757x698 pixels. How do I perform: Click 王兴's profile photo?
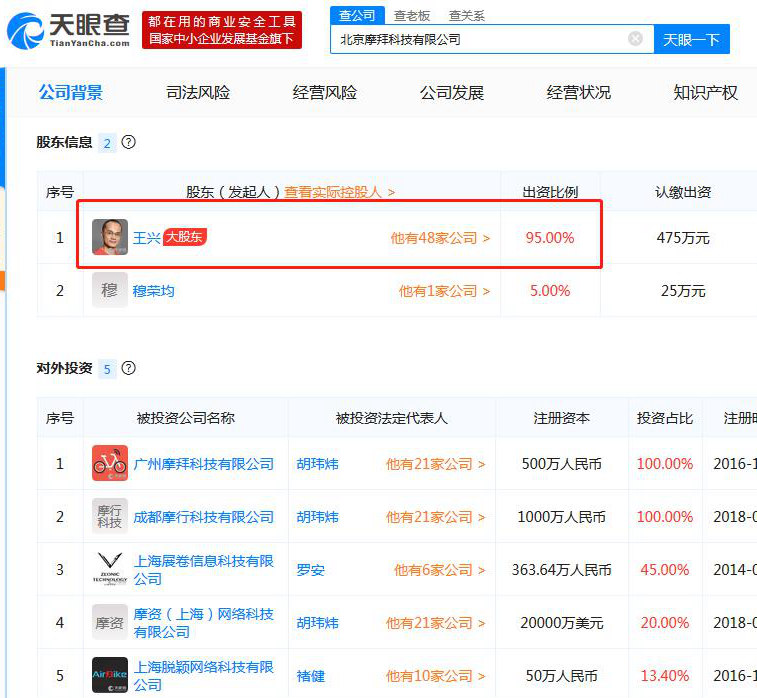click(110, 237)
